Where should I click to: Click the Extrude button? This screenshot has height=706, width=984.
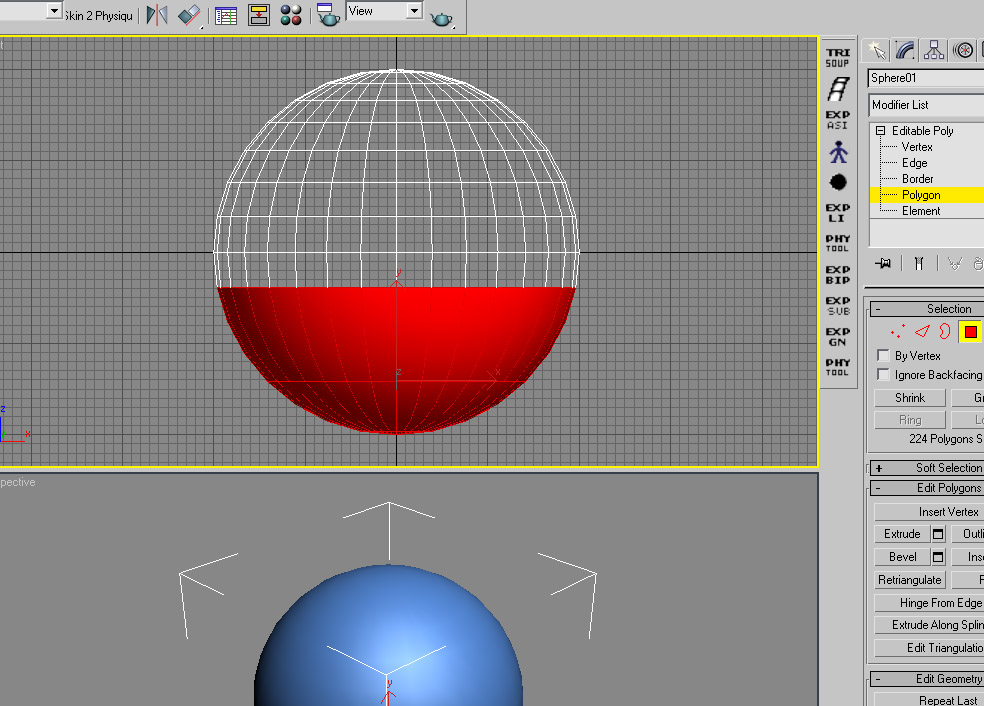[x=901, y=534]
